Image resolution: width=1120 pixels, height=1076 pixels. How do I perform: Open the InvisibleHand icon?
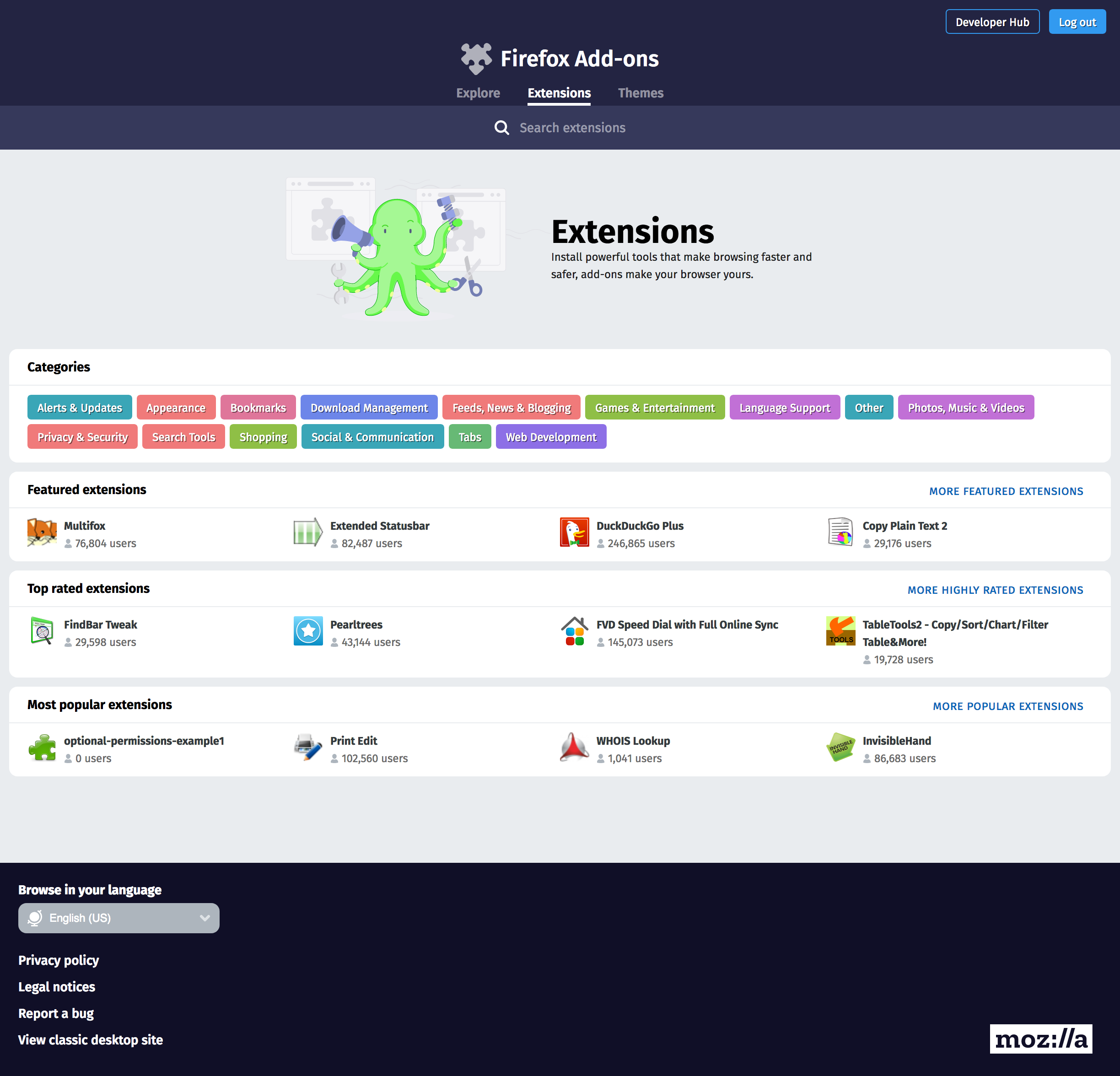click(841, 748)
